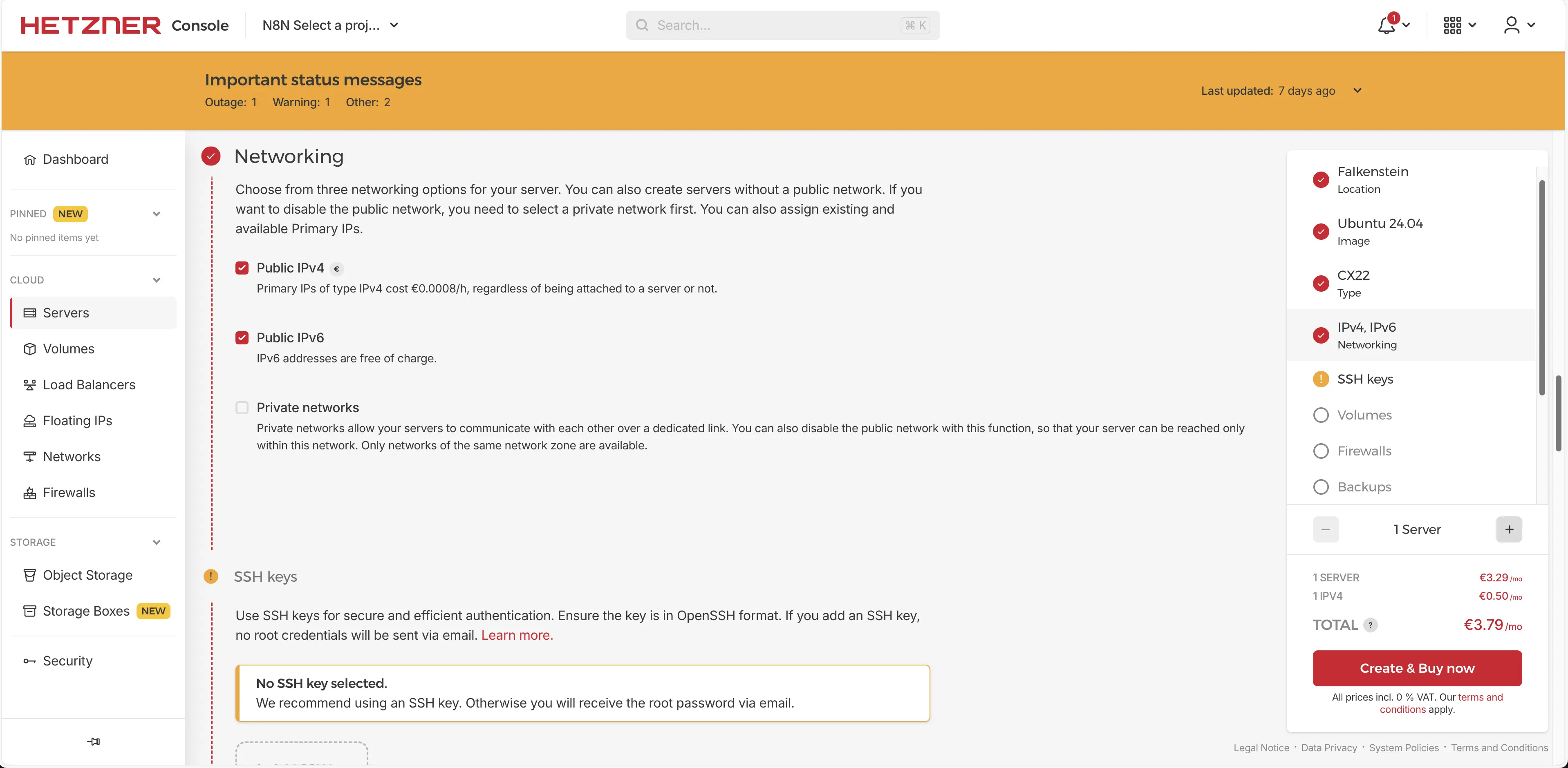This screenshot has width=1568, height=768.
Task: Click the plus icon to add server
Action: click(1509, 529)
